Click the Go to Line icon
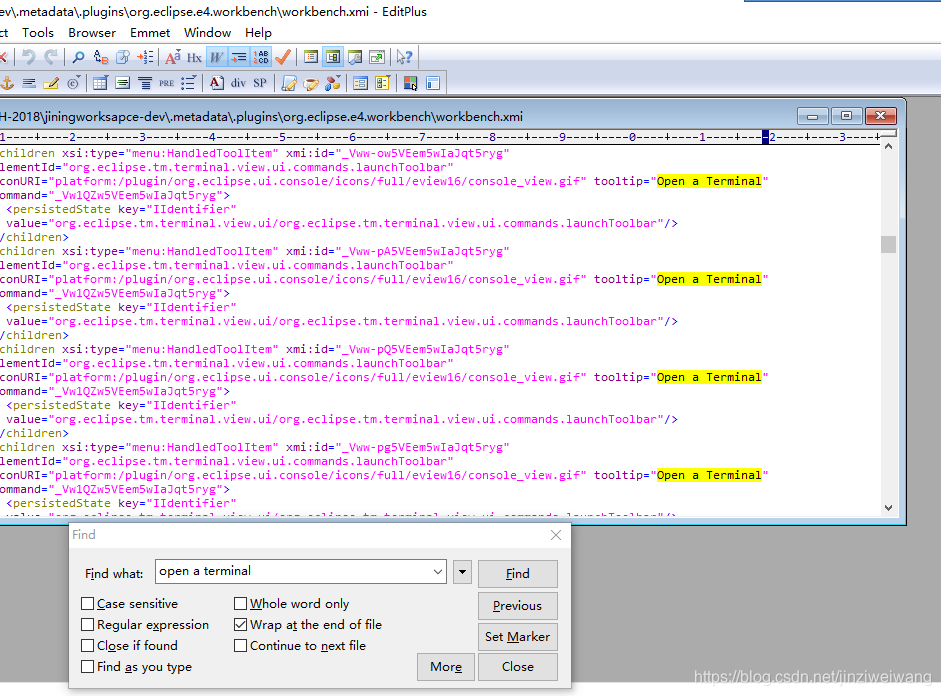Viewport: 941px width, 696px height. pos(145,57)
